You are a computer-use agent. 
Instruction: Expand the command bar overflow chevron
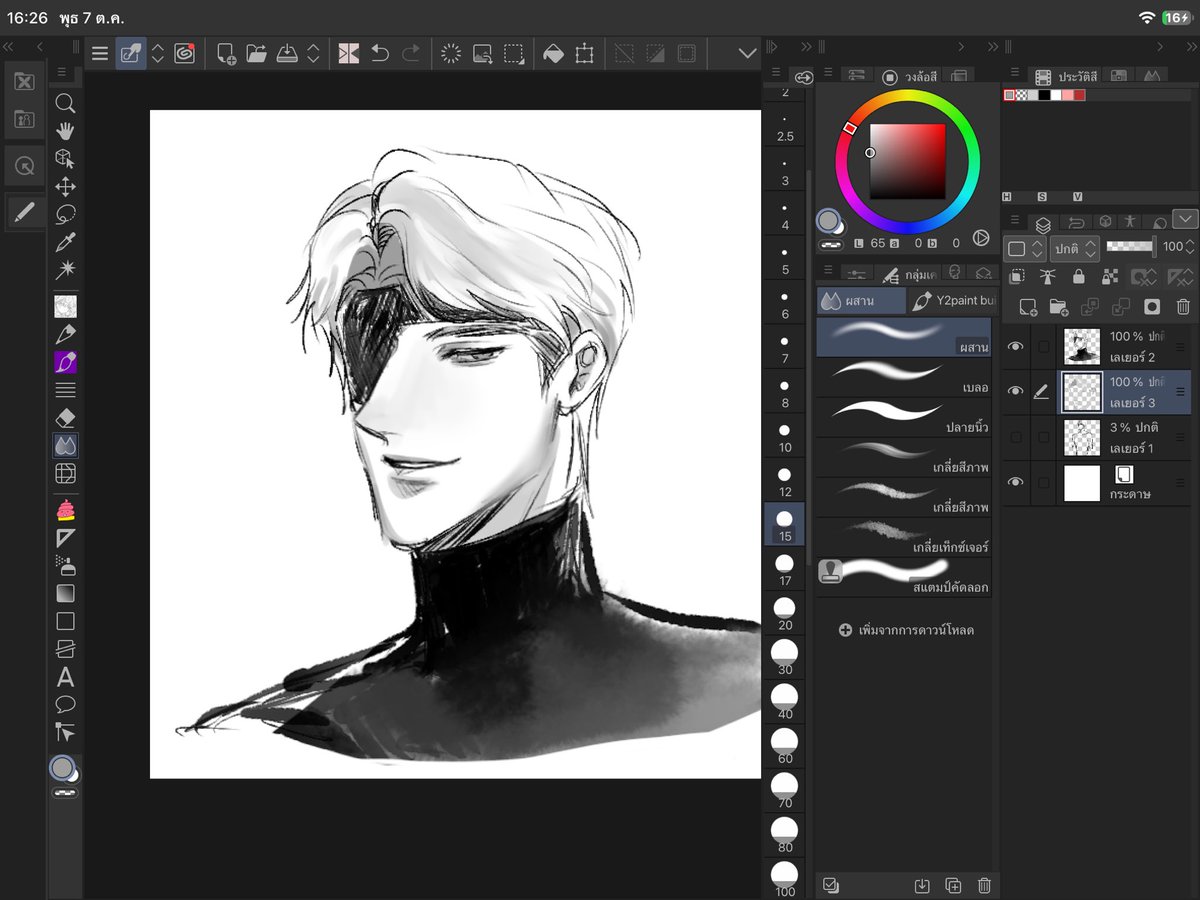tap(748, 54)
